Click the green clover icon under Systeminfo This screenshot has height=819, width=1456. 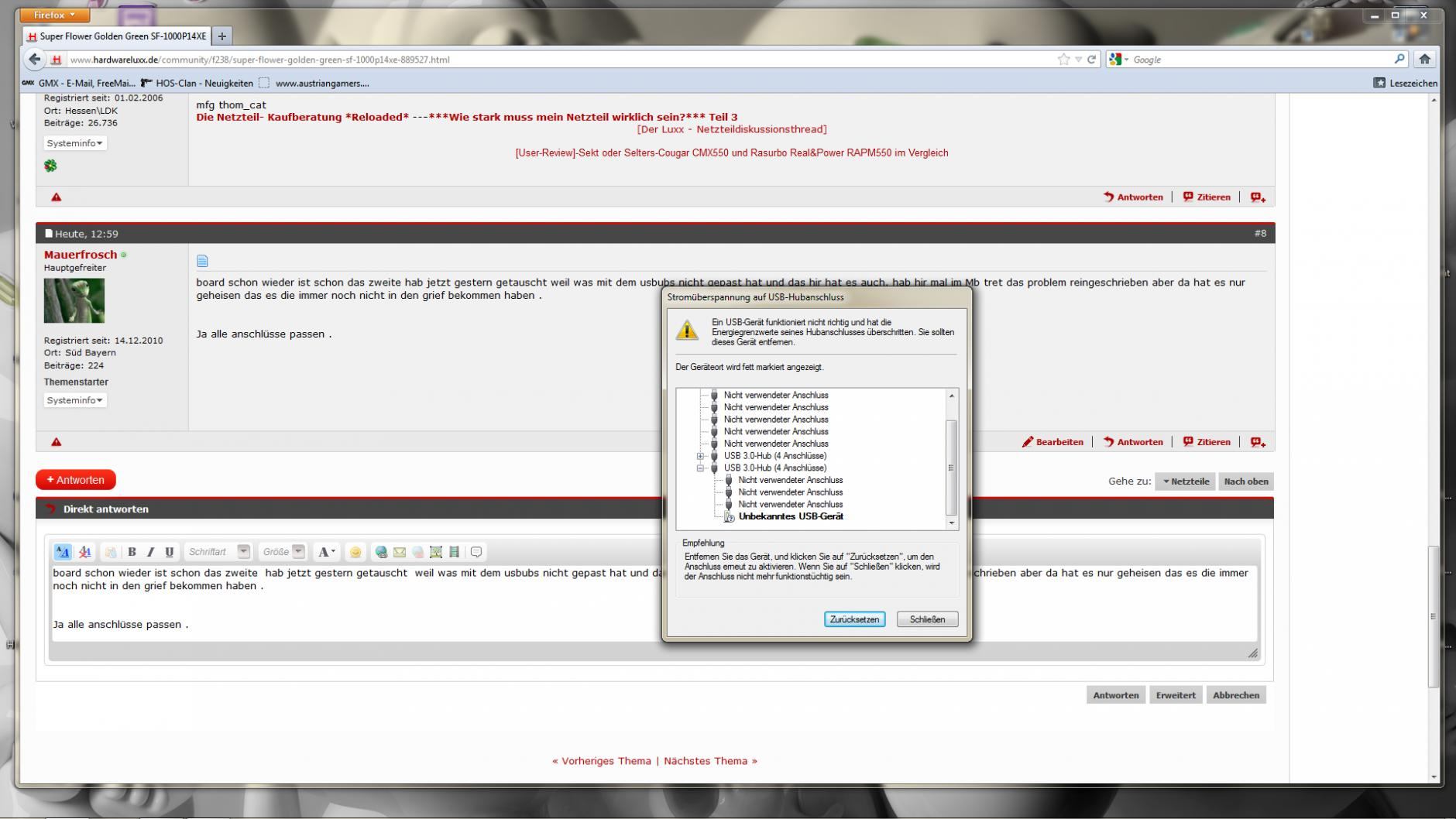50,166
